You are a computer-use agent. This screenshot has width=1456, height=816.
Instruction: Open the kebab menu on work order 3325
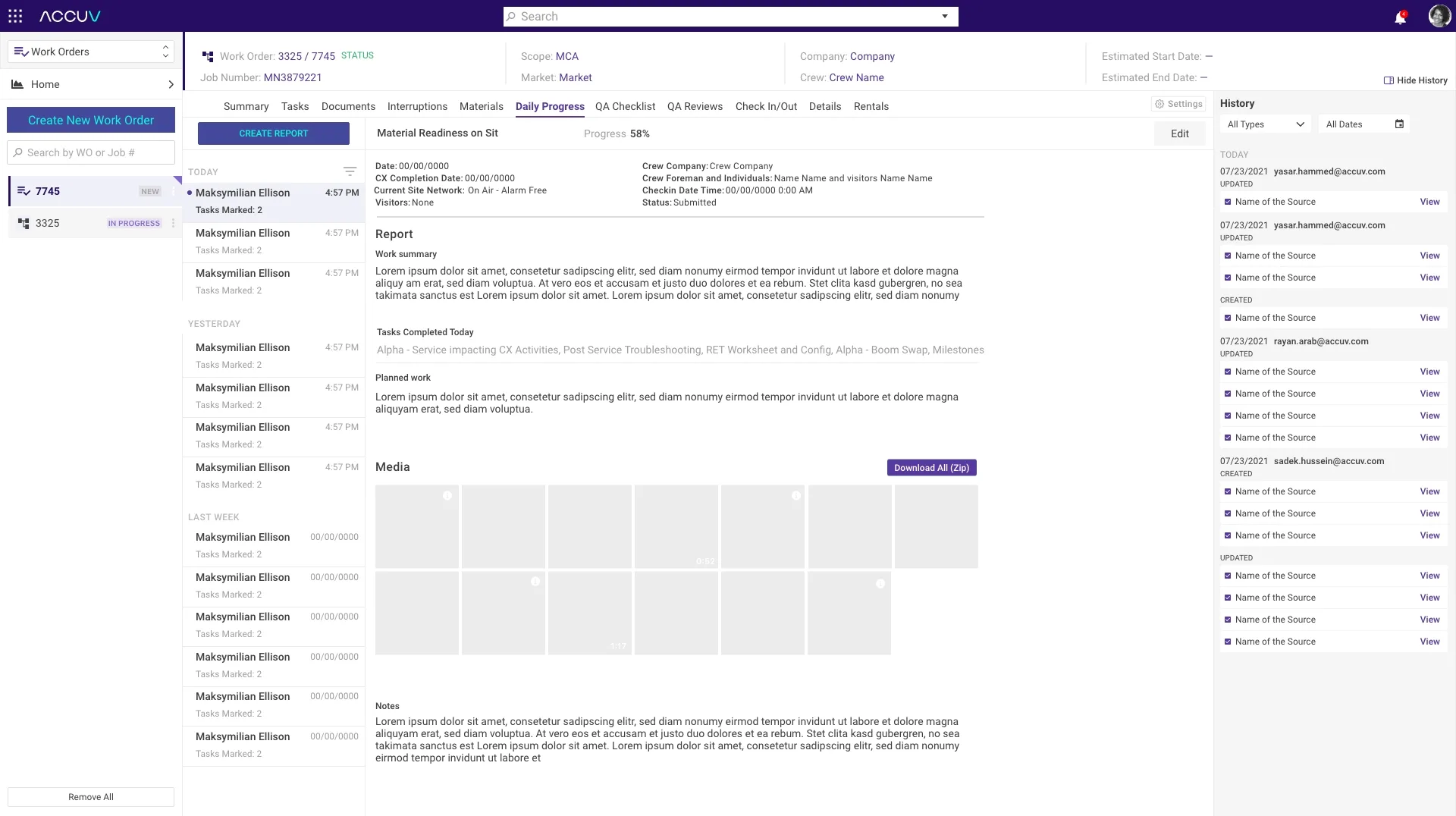click(x=174, y=223)
